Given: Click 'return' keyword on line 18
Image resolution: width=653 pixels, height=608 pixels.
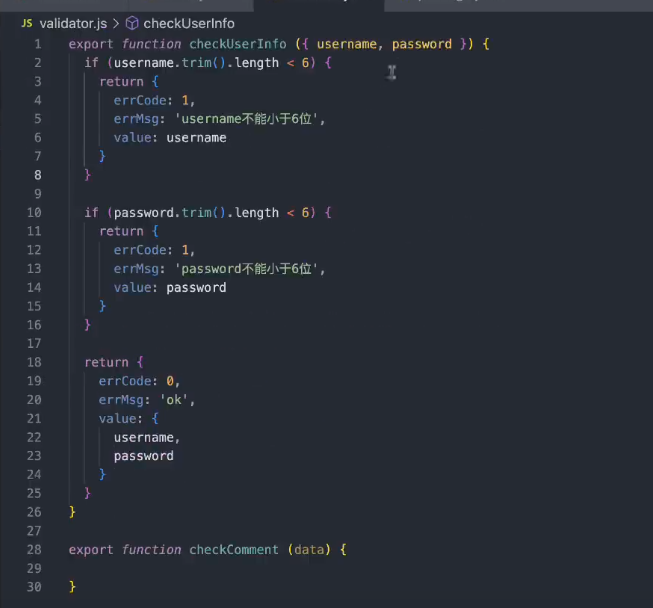Looking at the screenshot, I should (107, 362).
